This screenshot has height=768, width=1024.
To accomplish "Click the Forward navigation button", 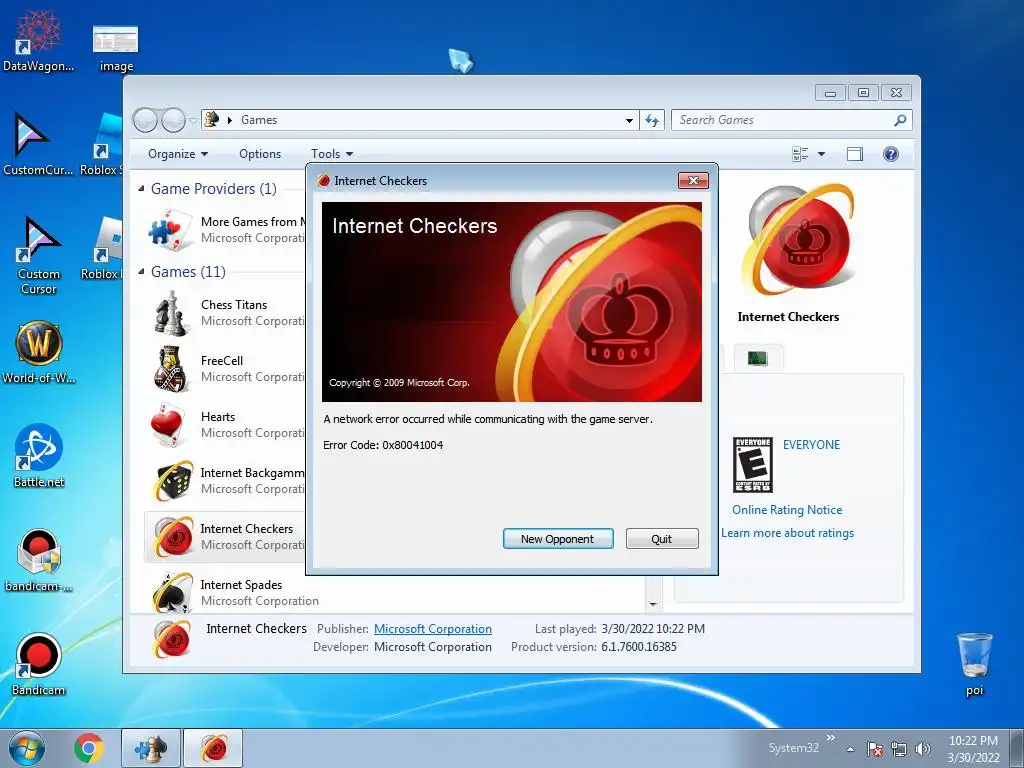I will coord(173,120).
